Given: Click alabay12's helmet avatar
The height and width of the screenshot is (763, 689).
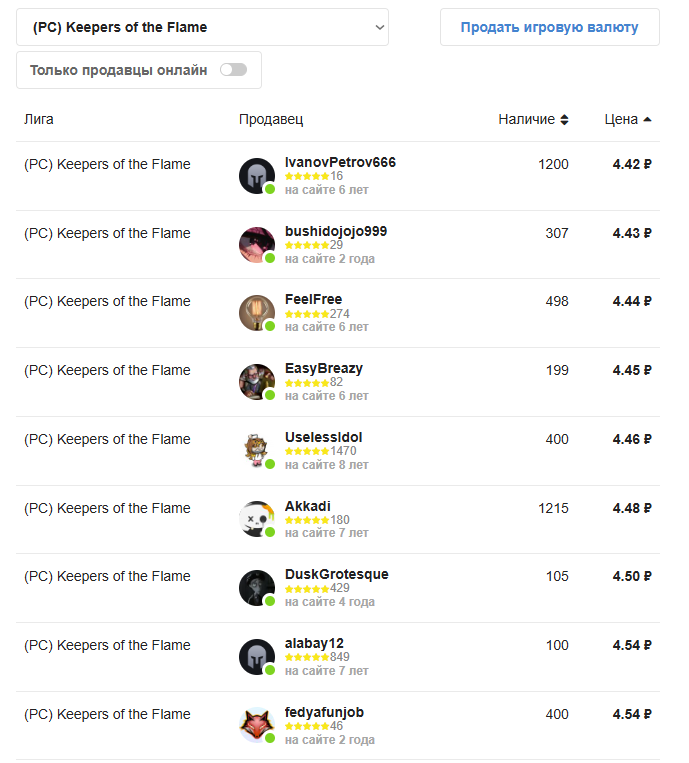Looking at the screenshot, I should [x=257, y=657].
